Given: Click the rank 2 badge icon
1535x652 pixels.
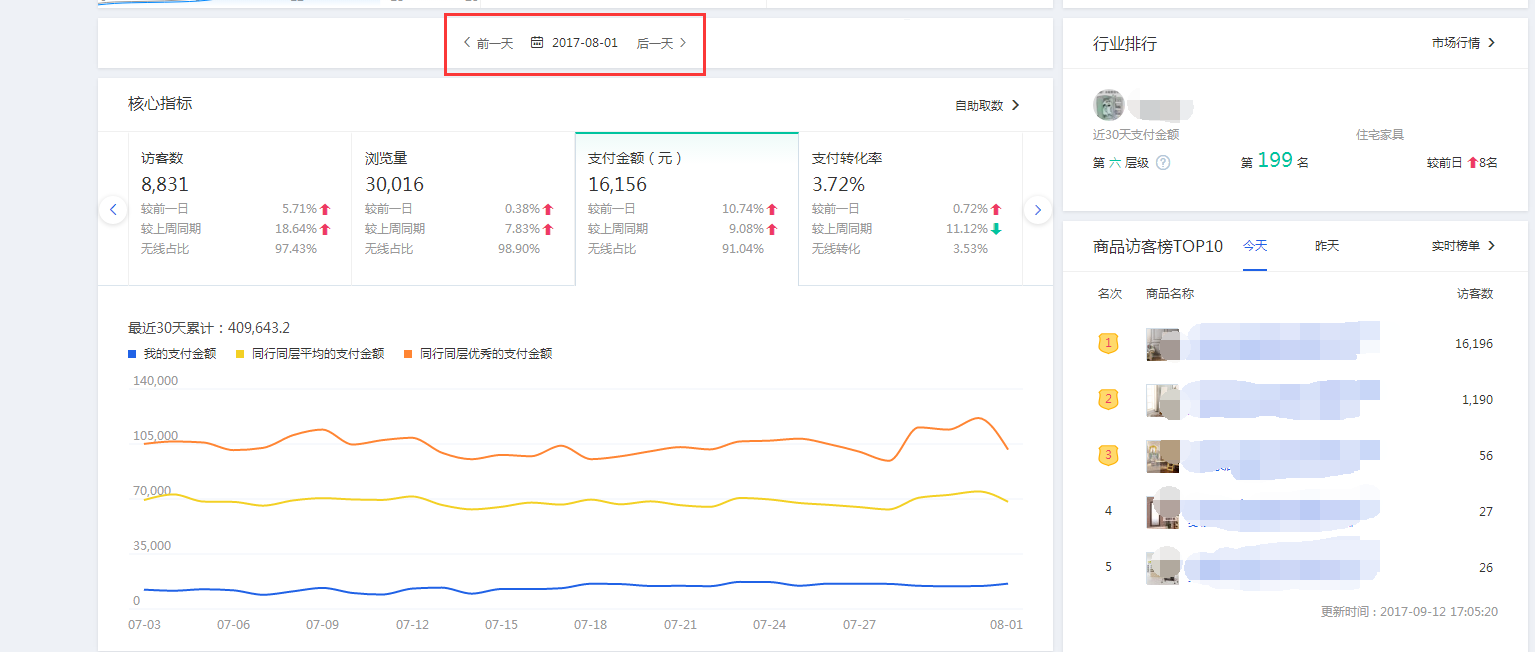Looking at the screenshot, I should (x=1107, y=400).
